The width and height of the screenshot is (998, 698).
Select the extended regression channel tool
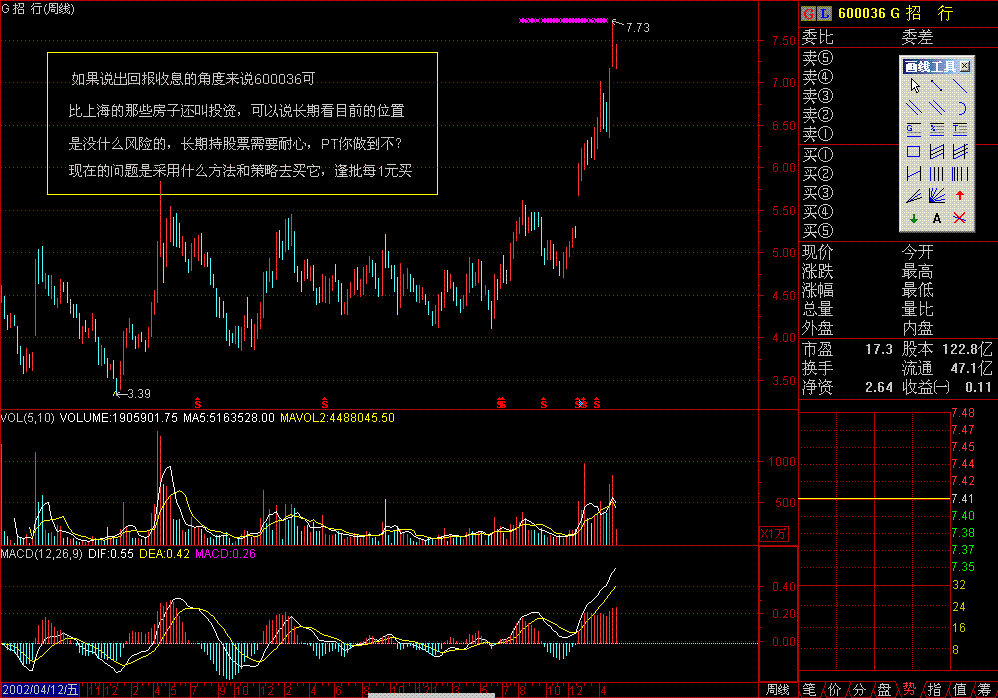tap(960, 152)
